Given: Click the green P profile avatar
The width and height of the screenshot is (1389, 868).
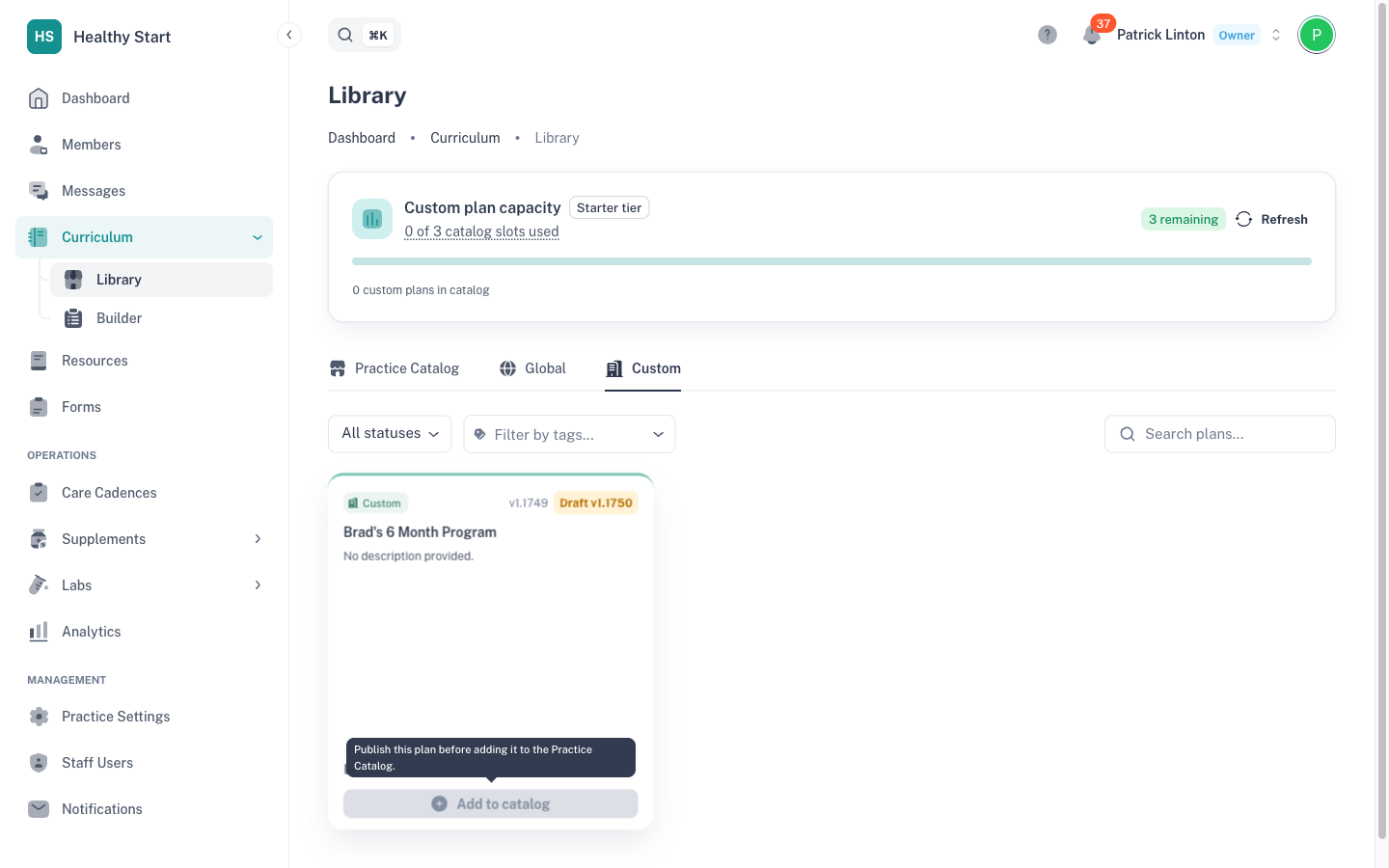Looking at the screenshot, I should point(1316,35).
